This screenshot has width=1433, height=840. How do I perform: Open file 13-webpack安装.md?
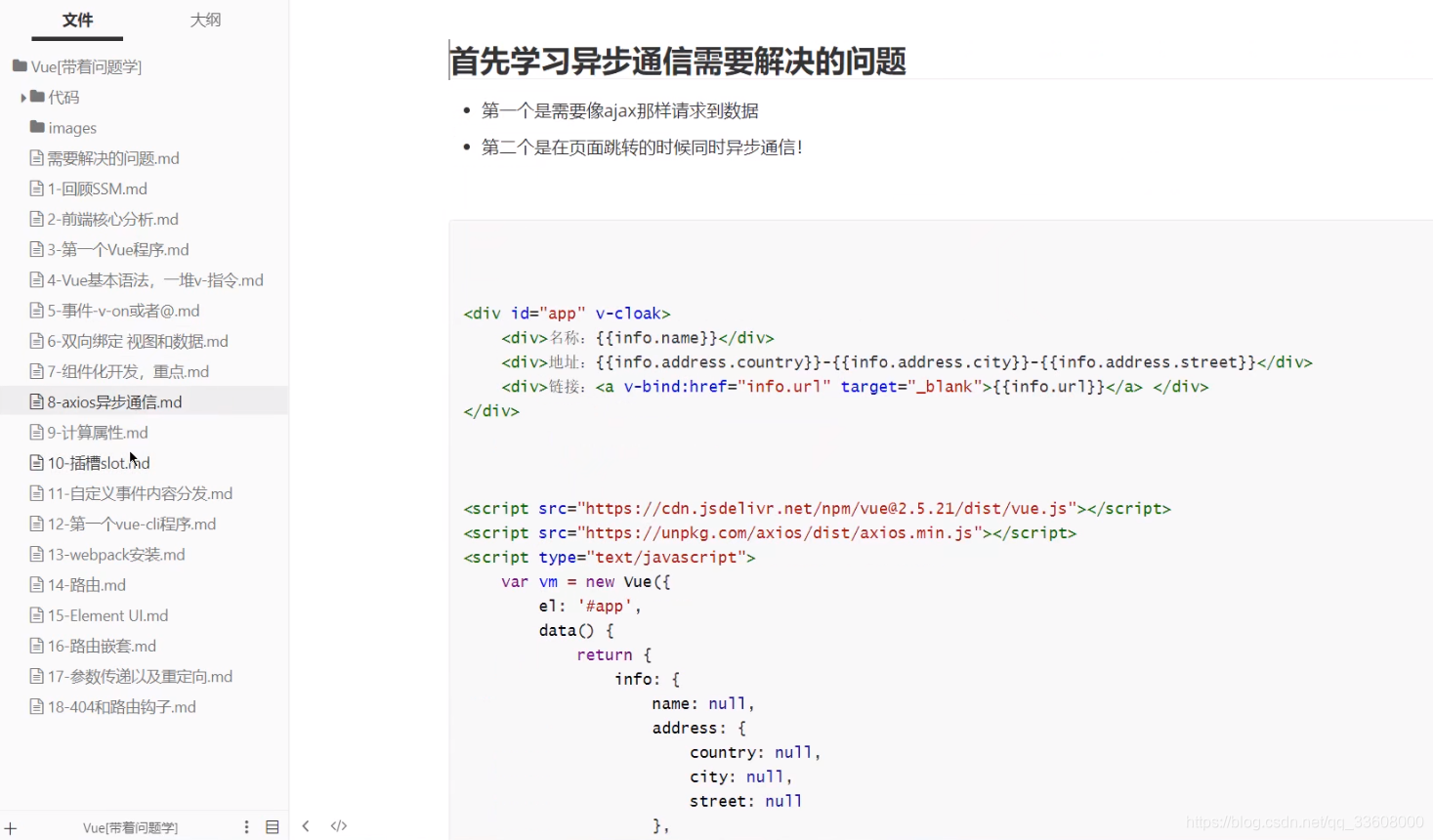click(116, 554)
